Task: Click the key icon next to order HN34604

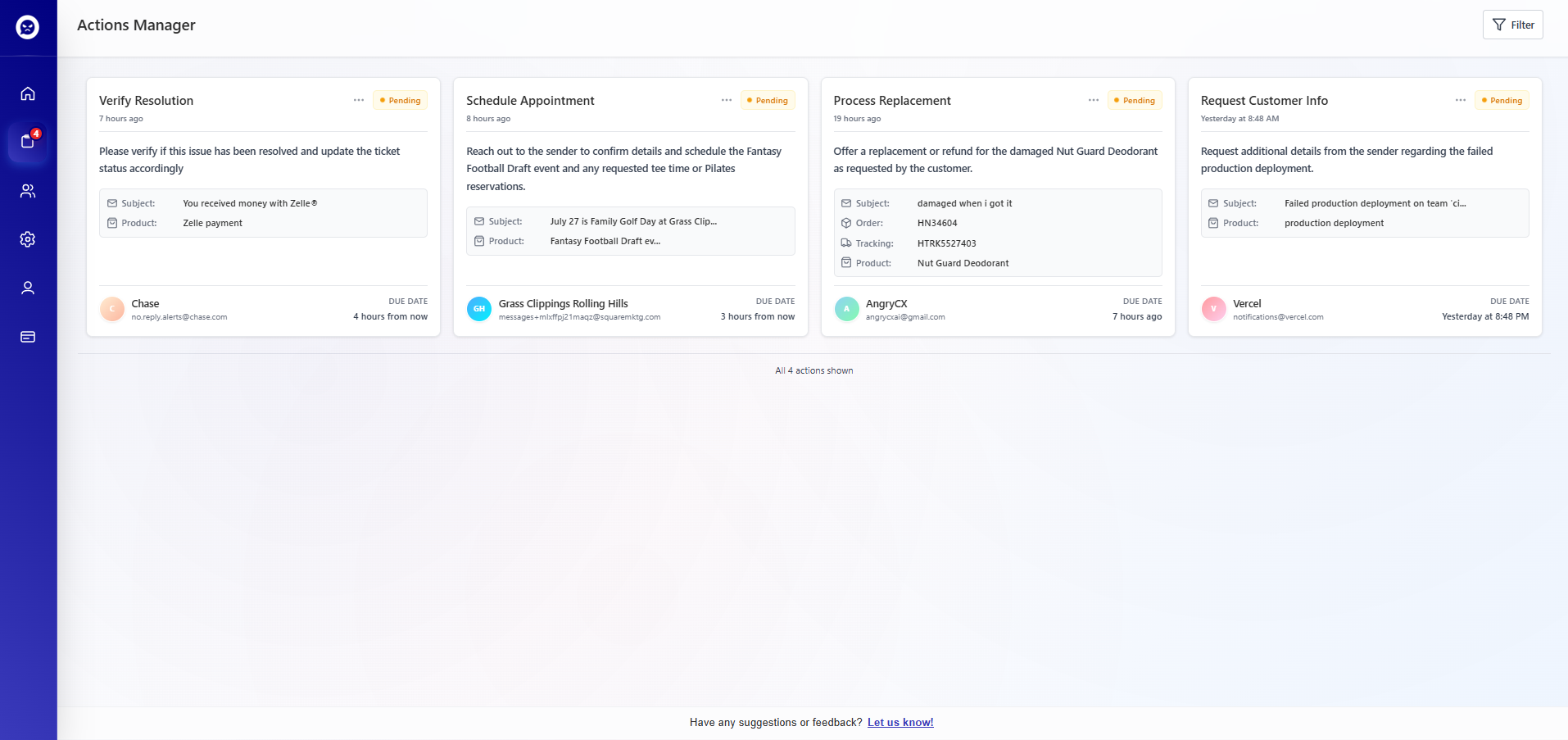Action: point(846,223)
